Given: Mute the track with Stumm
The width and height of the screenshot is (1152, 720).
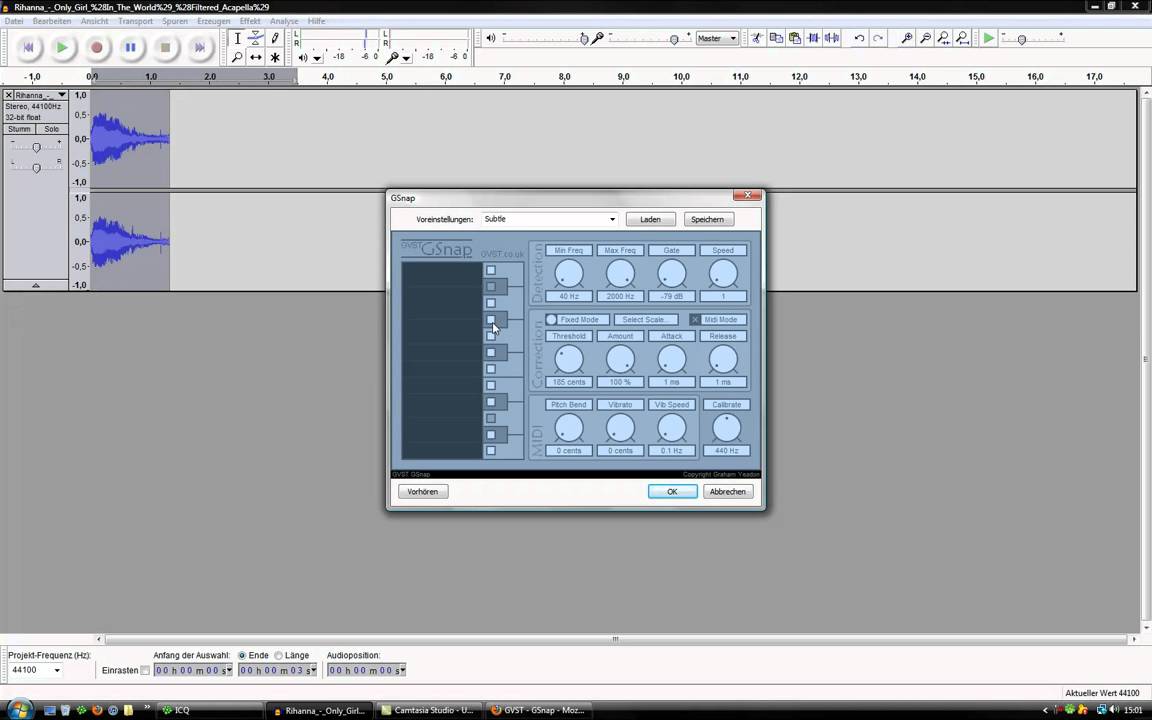Looking at the screenshot, I should 19,129.
